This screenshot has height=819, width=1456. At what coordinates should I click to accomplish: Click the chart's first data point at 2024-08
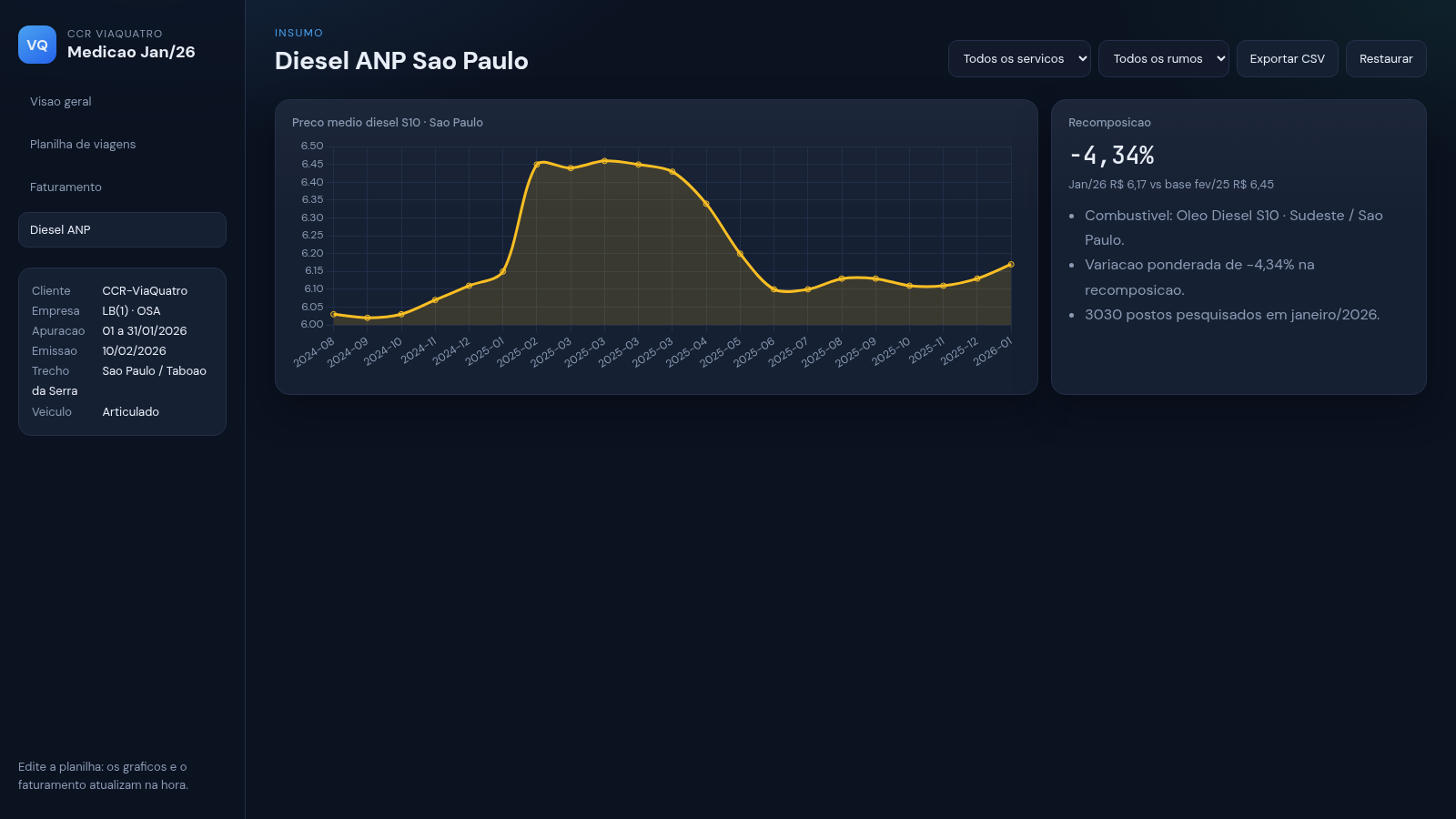click(333, 314)
